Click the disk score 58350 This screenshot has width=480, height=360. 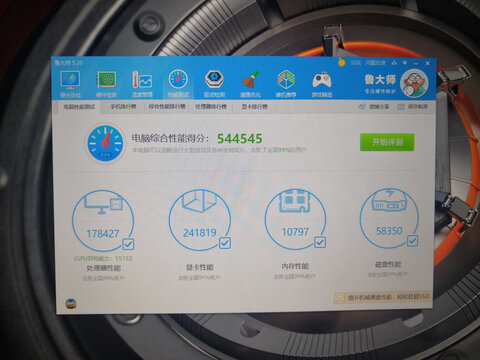pos(389,231)
